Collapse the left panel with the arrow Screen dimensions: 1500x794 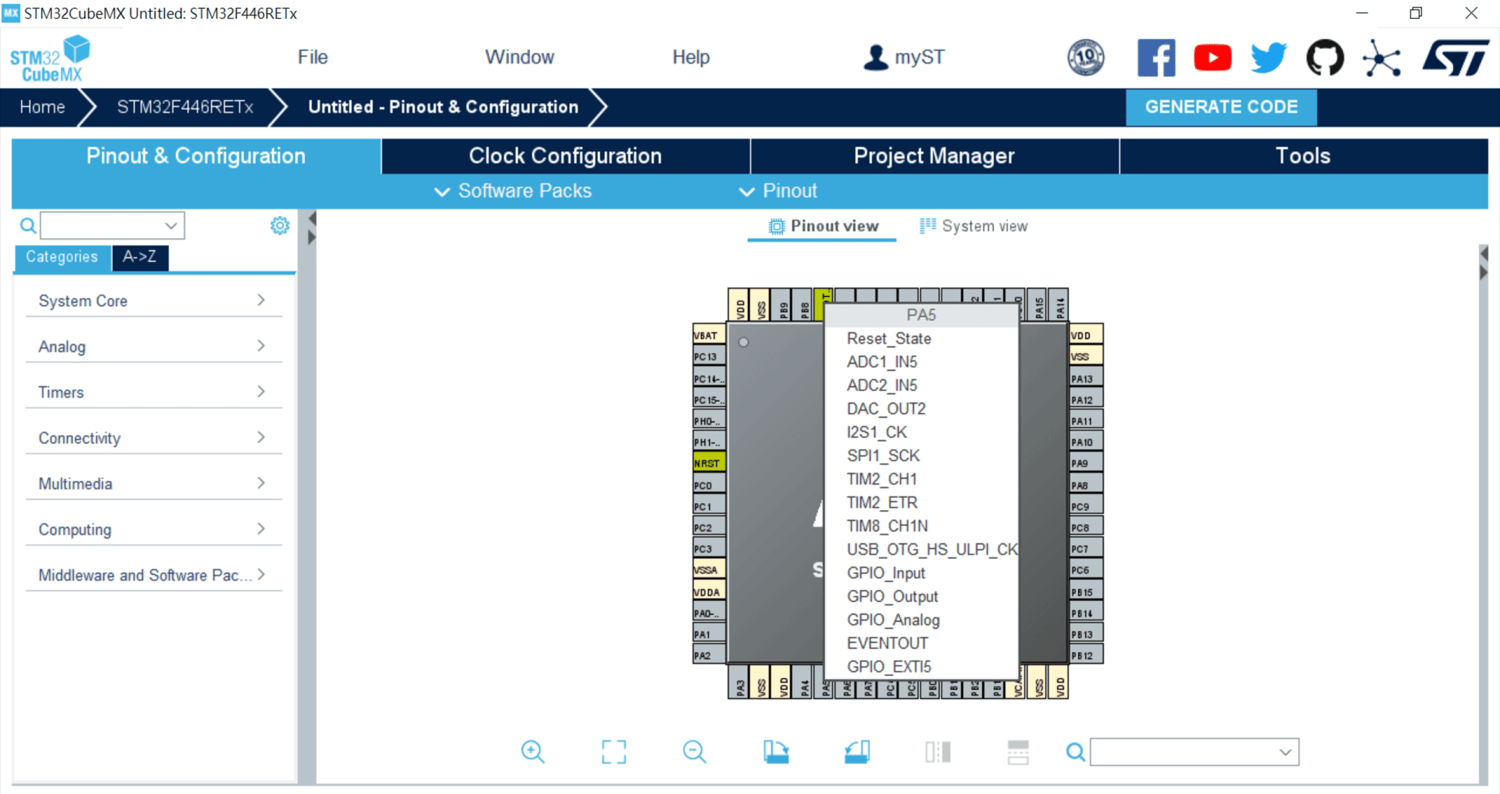[x=312, y=218]
